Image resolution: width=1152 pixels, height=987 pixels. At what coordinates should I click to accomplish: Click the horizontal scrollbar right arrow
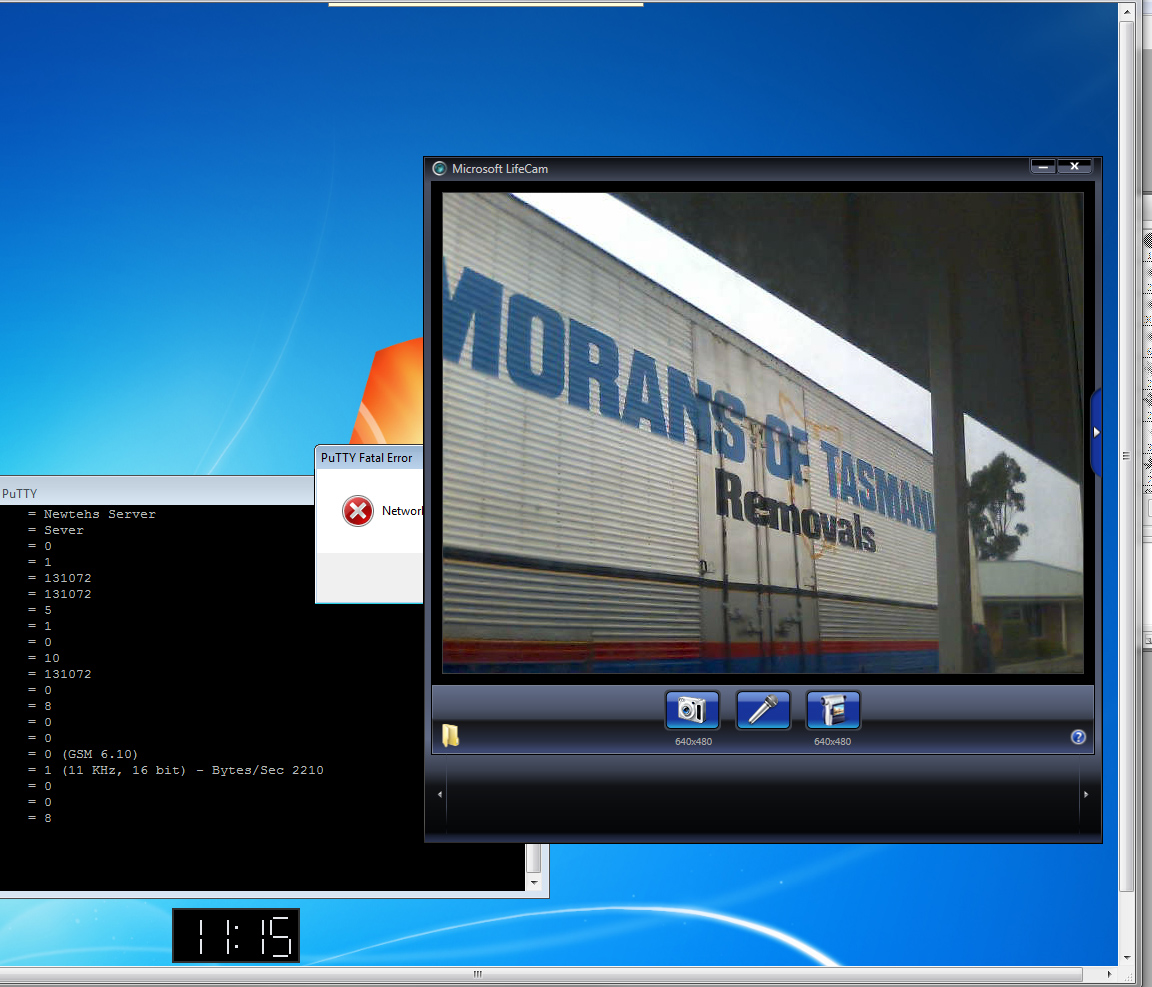(1109, 975)
